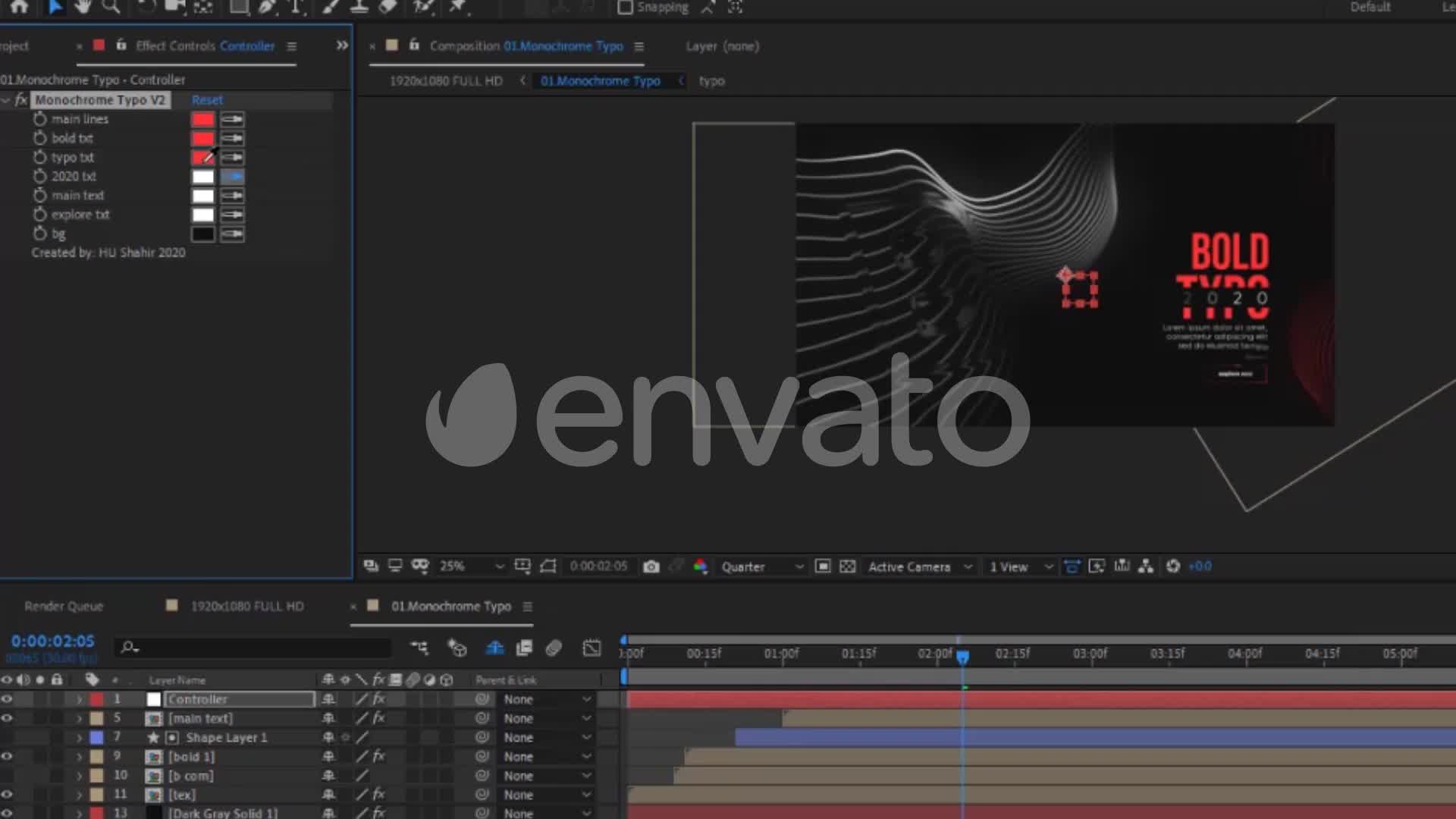Navigate to typo comp breadcrumb
Viewport: 1456px width, 819px height.
(711, 80)
